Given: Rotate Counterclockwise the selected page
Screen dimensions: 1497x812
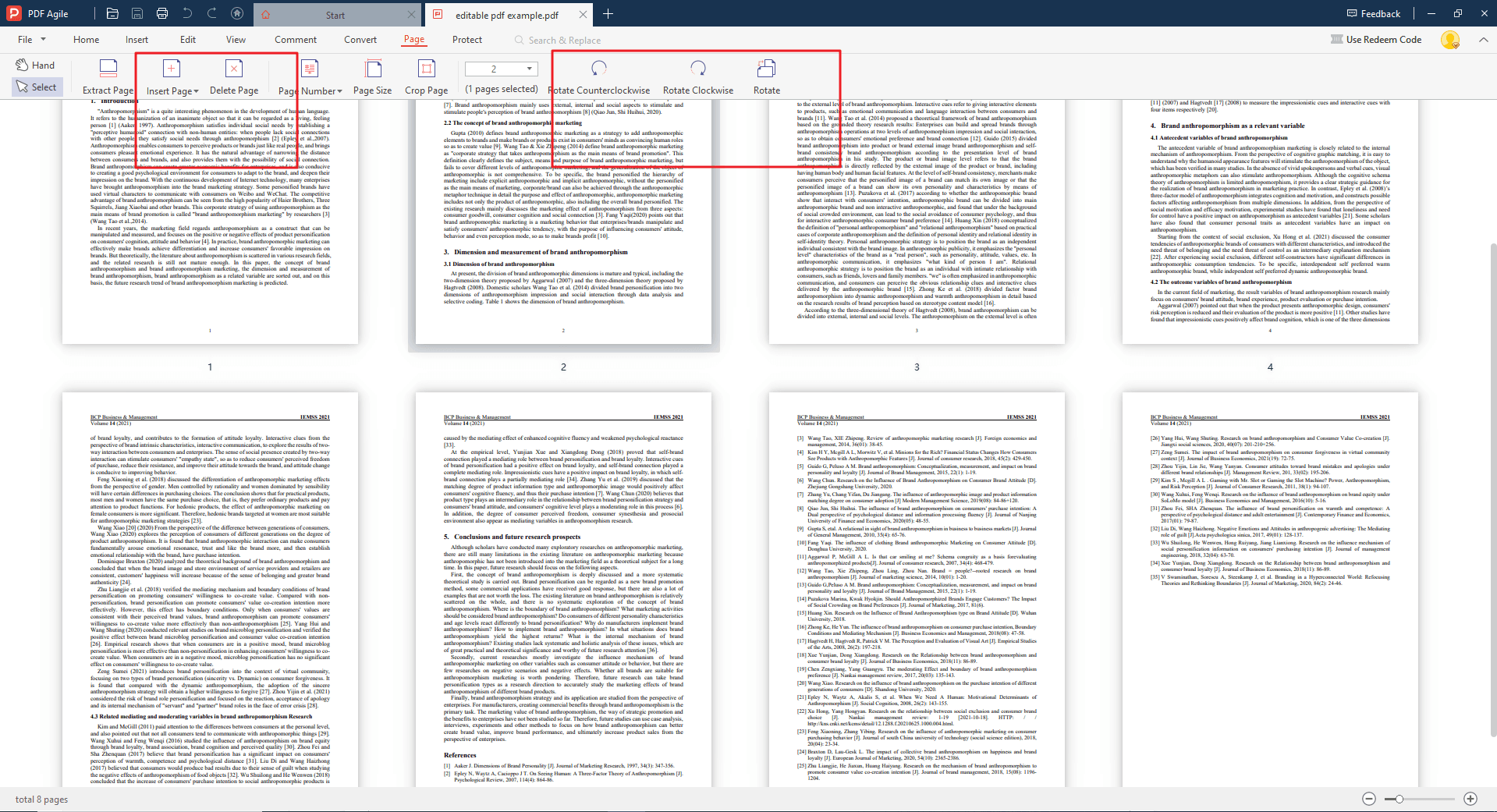Looking at the screenshot, I should tap(599, 76).
